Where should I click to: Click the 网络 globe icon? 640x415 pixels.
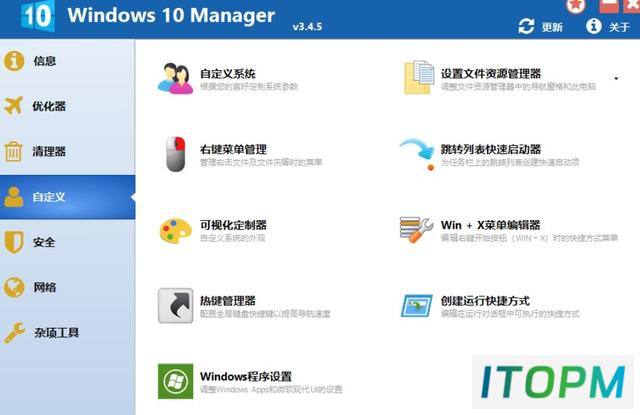point(14,287)
